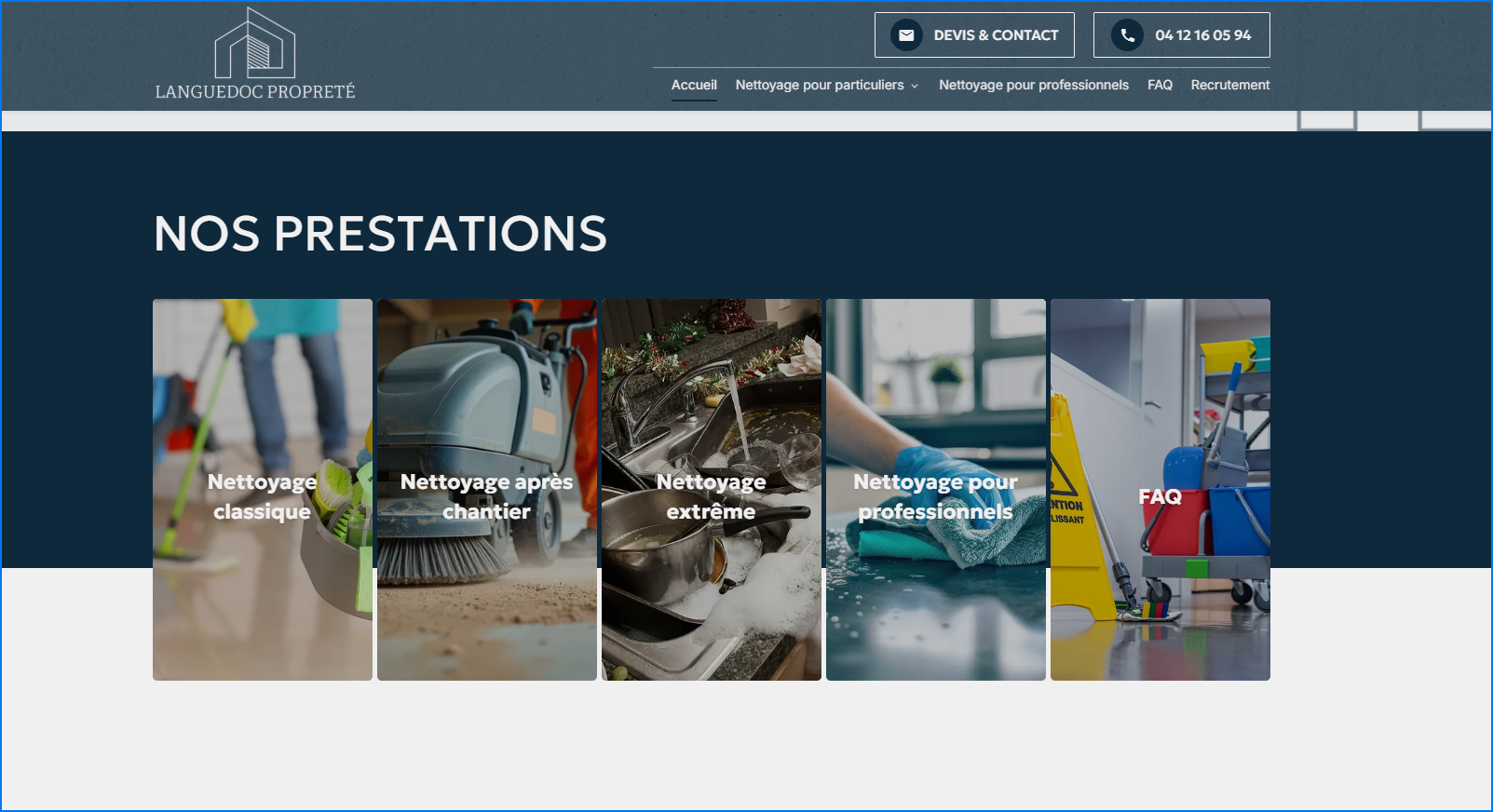Image resolution: width=1493 pixels, height=812 pixels.
Task: Select the Nettoyage classique card
Action: (263, 490)
